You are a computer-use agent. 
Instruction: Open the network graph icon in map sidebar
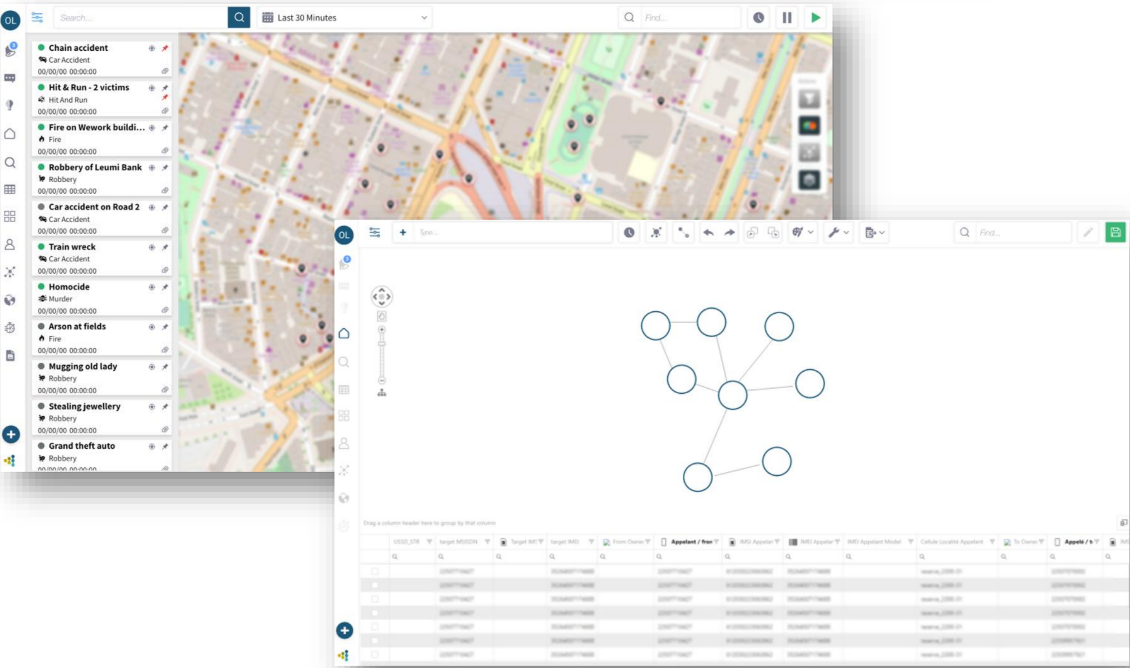tap(10, 272)
